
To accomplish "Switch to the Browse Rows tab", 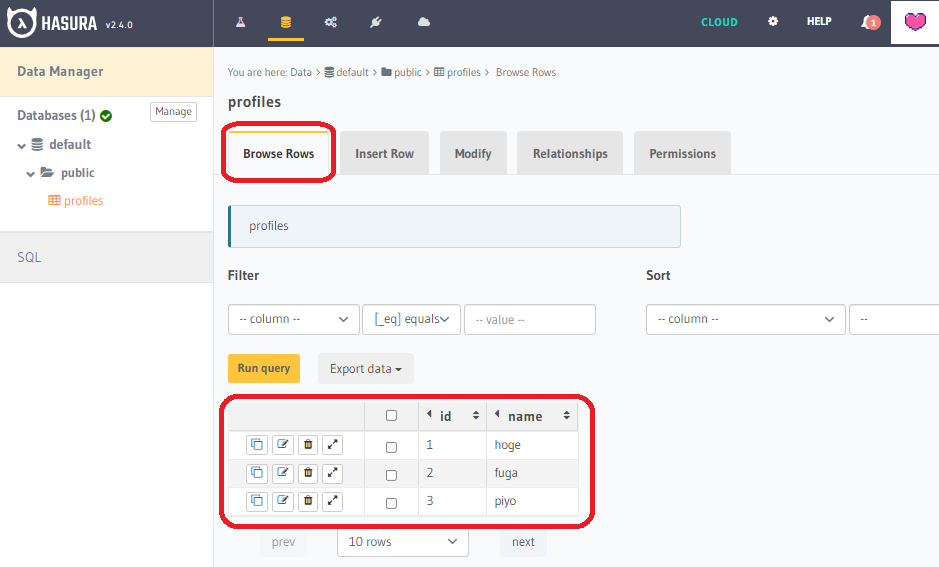I will [x=278, y=153].
